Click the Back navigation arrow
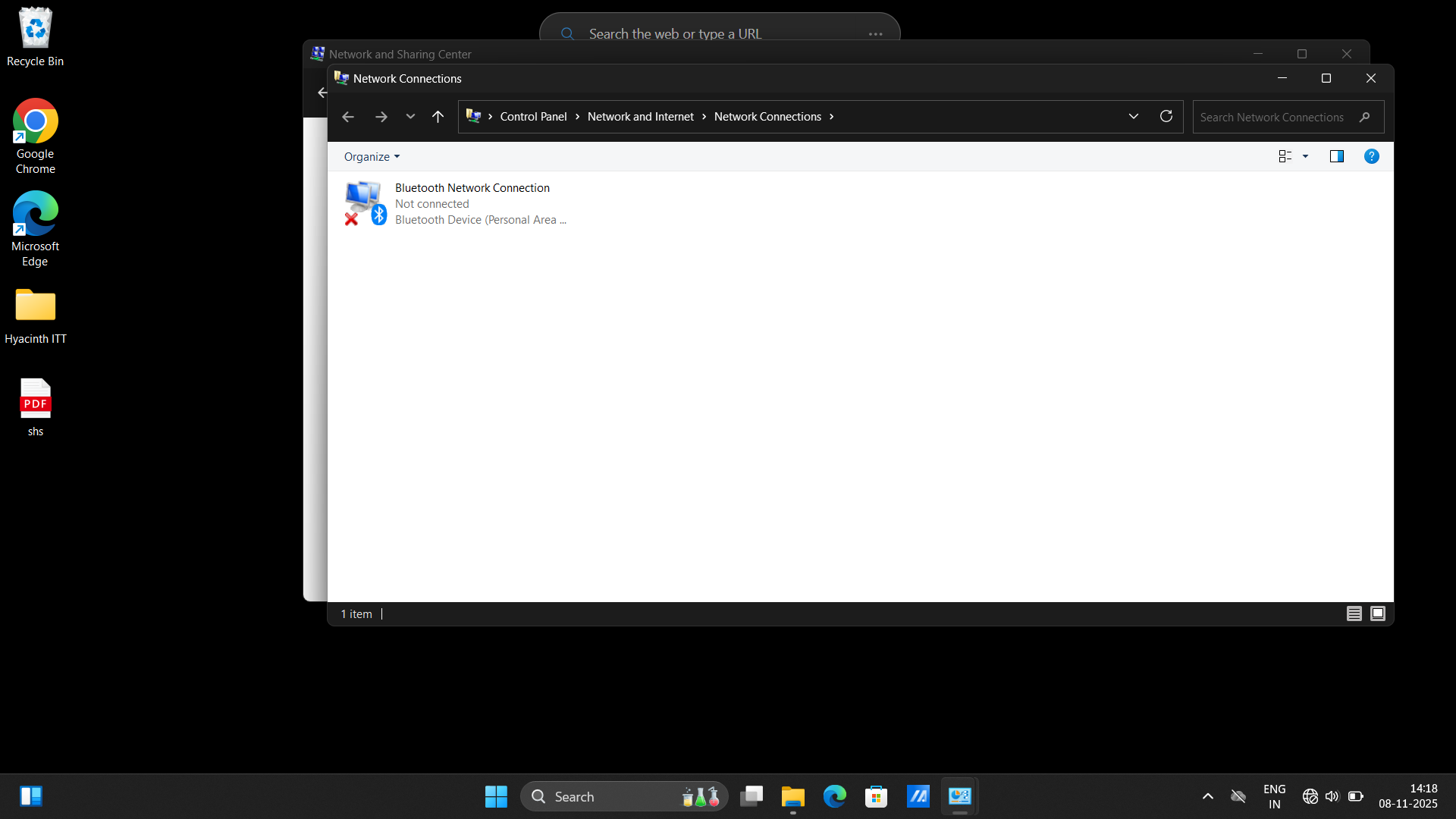The width and height of the screenshot is (1456, 819). (348, 116)
